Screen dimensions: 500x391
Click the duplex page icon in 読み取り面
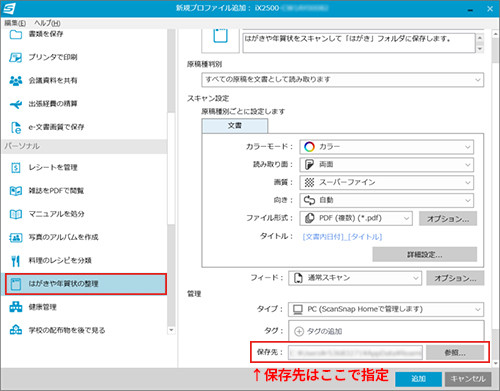click(x=309, y=164)
